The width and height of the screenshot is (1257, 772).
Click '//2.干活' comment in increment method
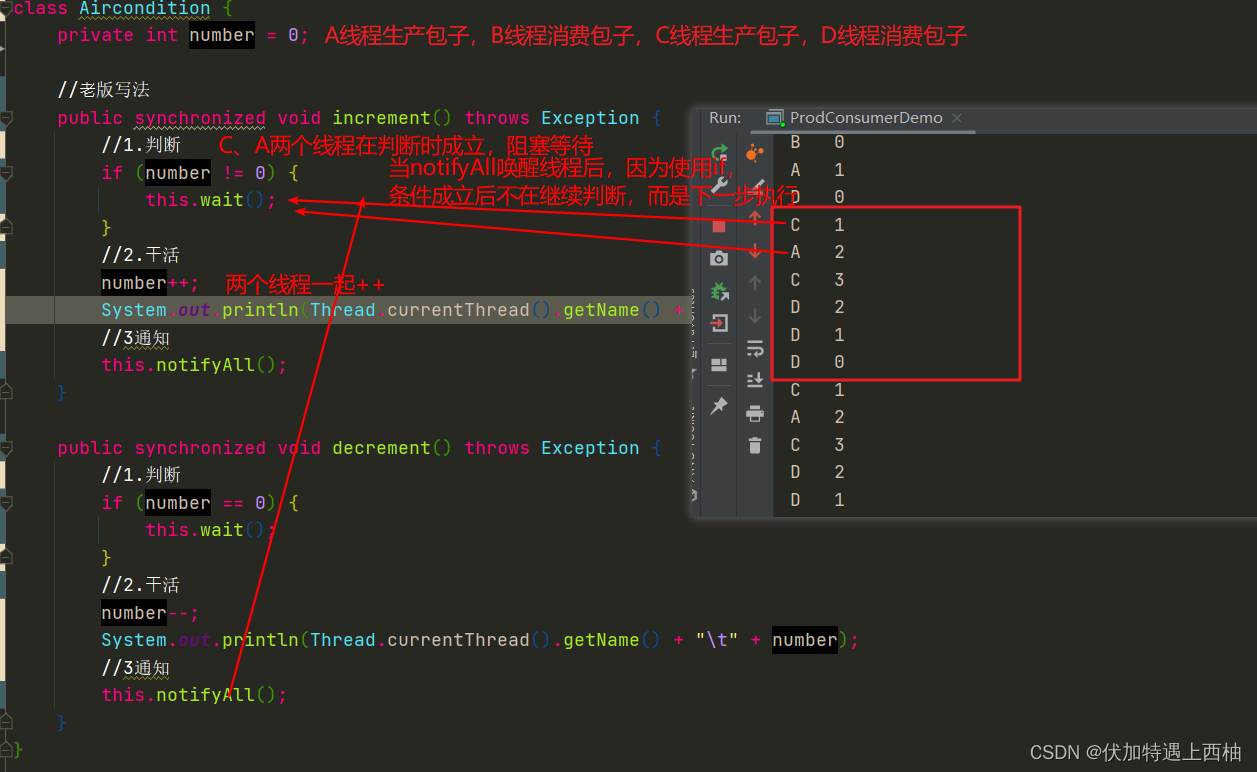[x=141, y=255]
